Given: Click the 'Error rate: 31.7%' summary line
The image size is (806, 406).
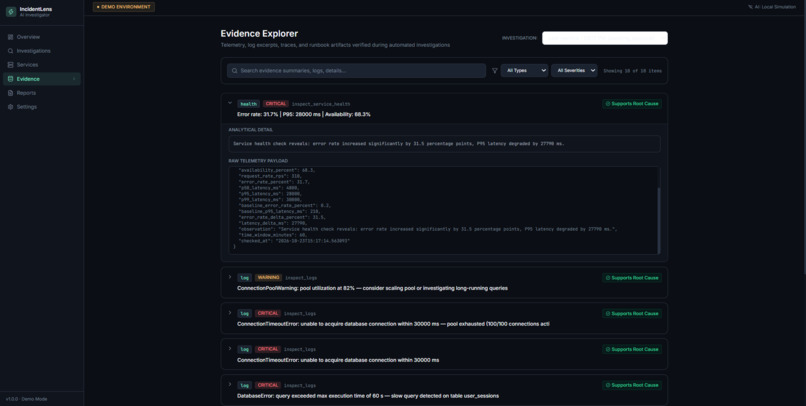Looking at the screenshot, I should pos(304,115).
